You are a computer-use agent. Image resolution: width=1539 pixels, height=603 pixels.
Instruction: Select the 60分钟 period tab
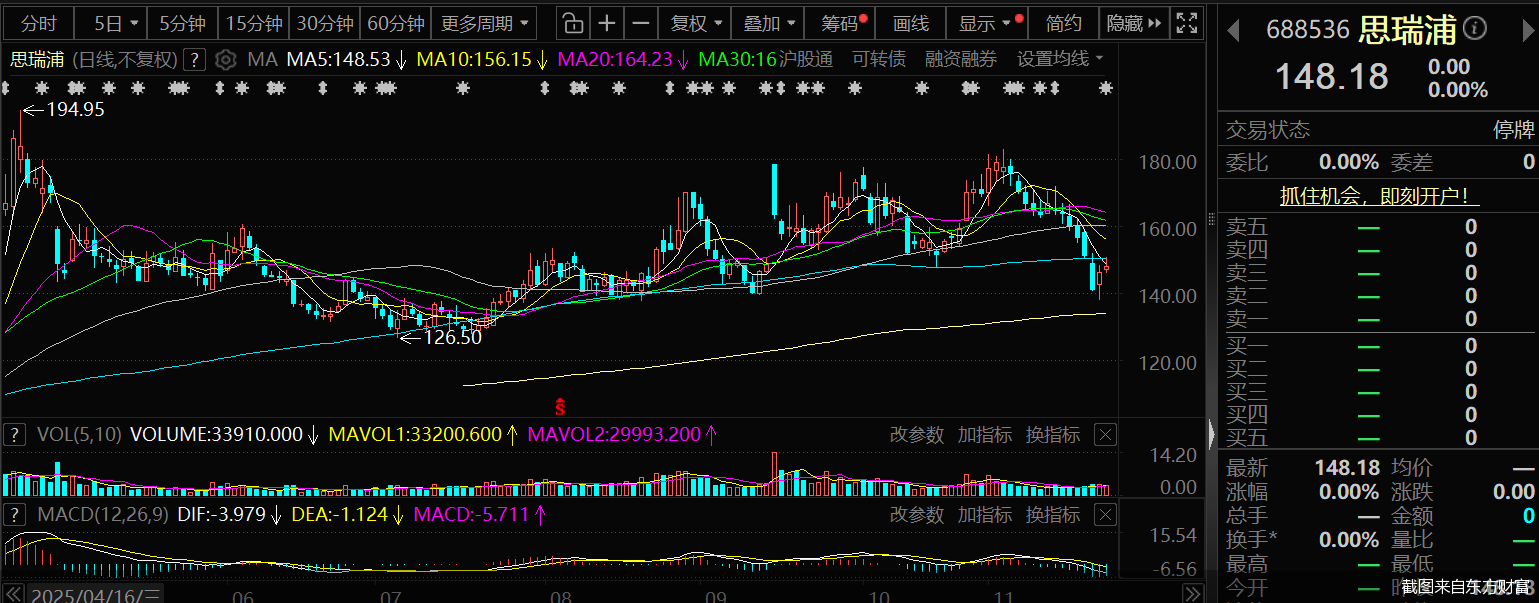click(395, 23)
